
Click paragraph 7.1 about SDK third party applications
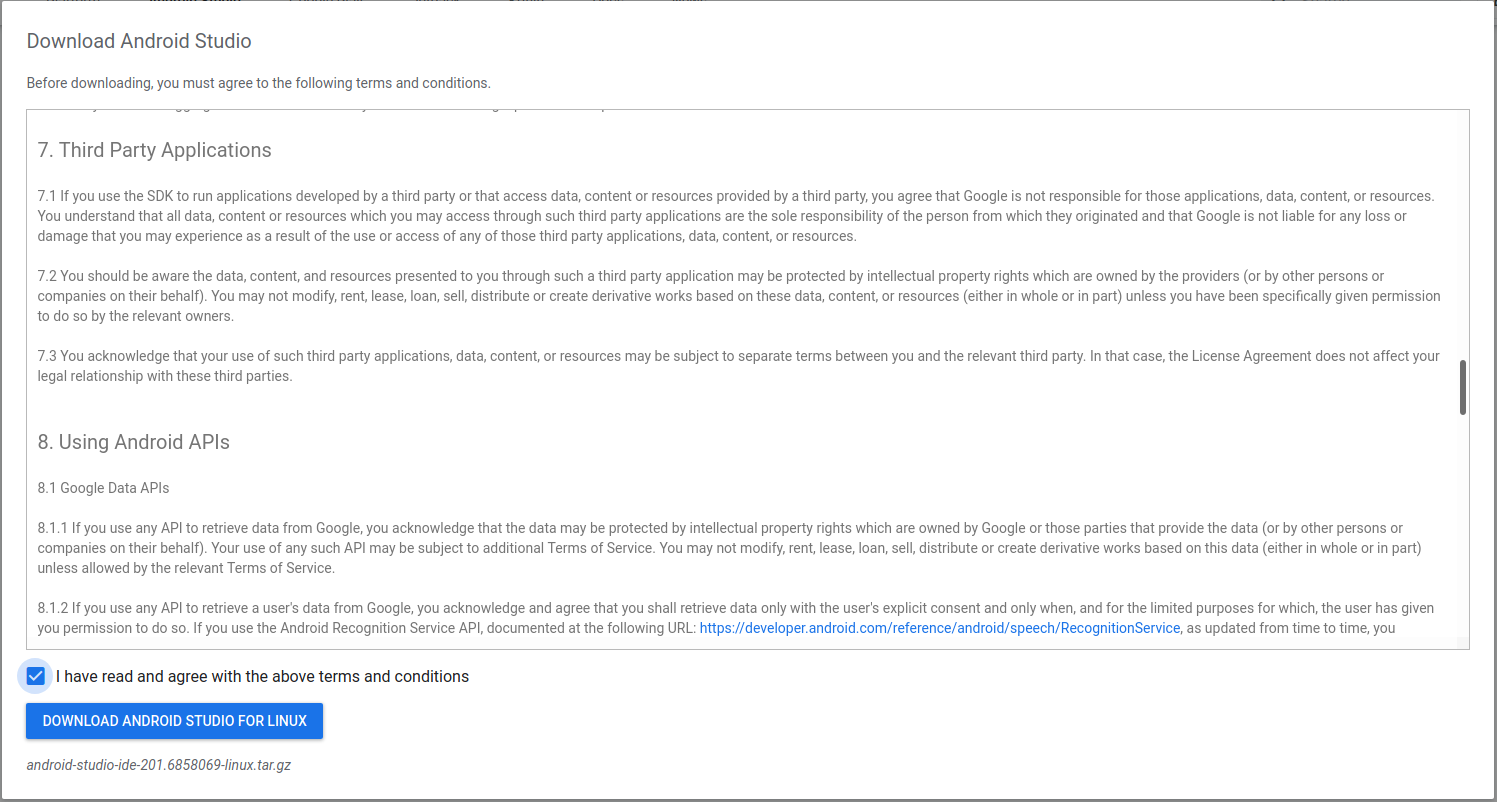tap(738, 216)
